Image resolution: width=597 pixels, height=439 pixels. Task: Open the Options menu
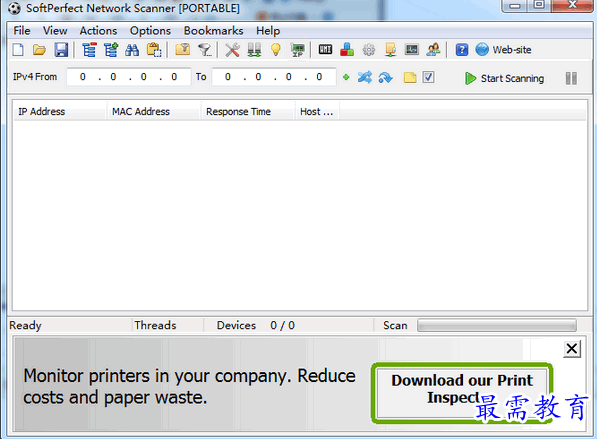(150, 30)
